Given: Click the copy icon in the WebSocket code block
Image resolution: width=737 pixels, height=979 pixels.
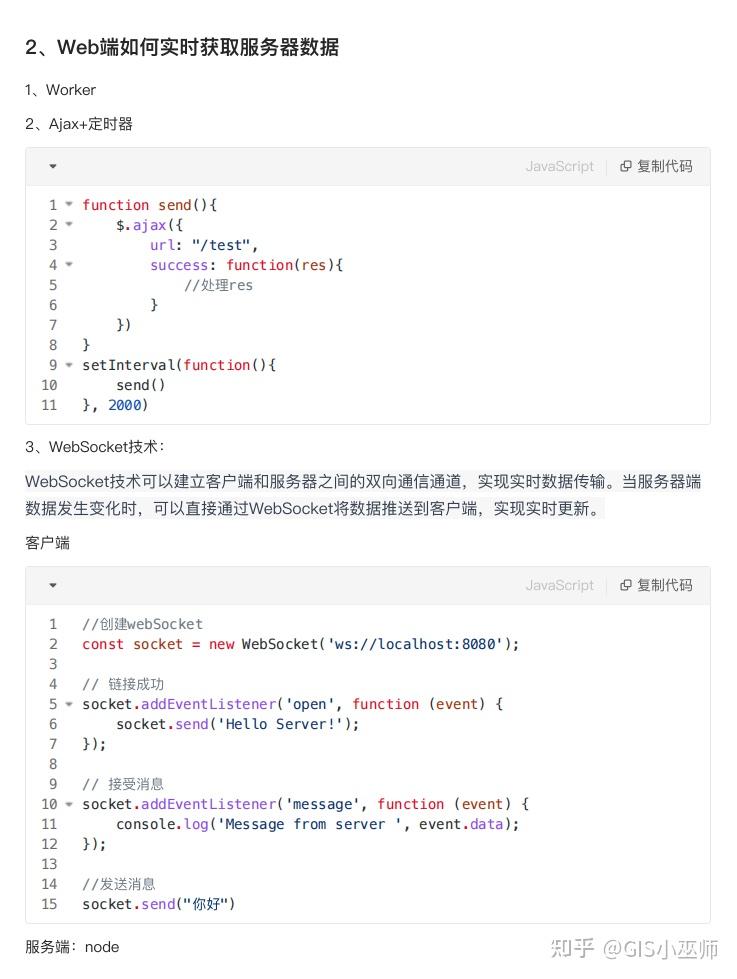Looking at the screenshot, I should click(626, 585).
